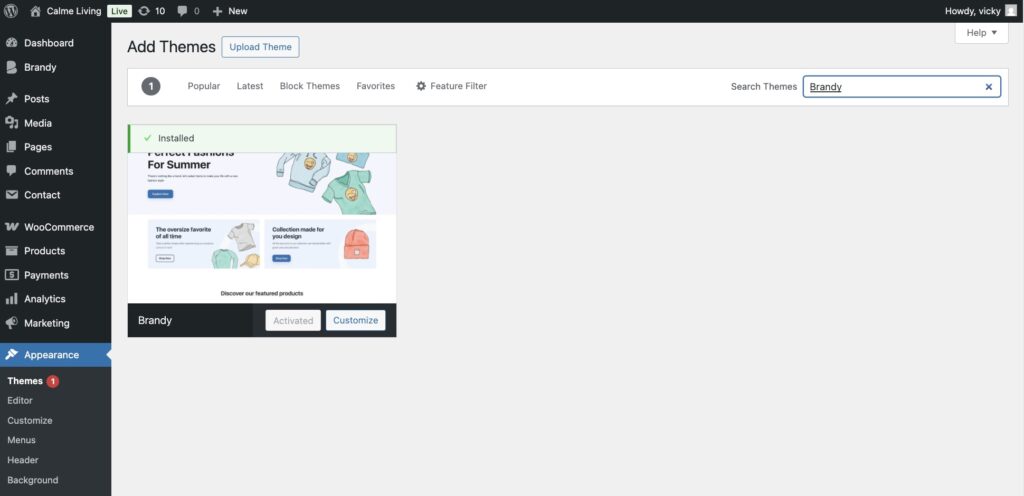1024x496 pixels.
Task: Click the Customize button on Brandy
Action: click(x=355, y=320)
